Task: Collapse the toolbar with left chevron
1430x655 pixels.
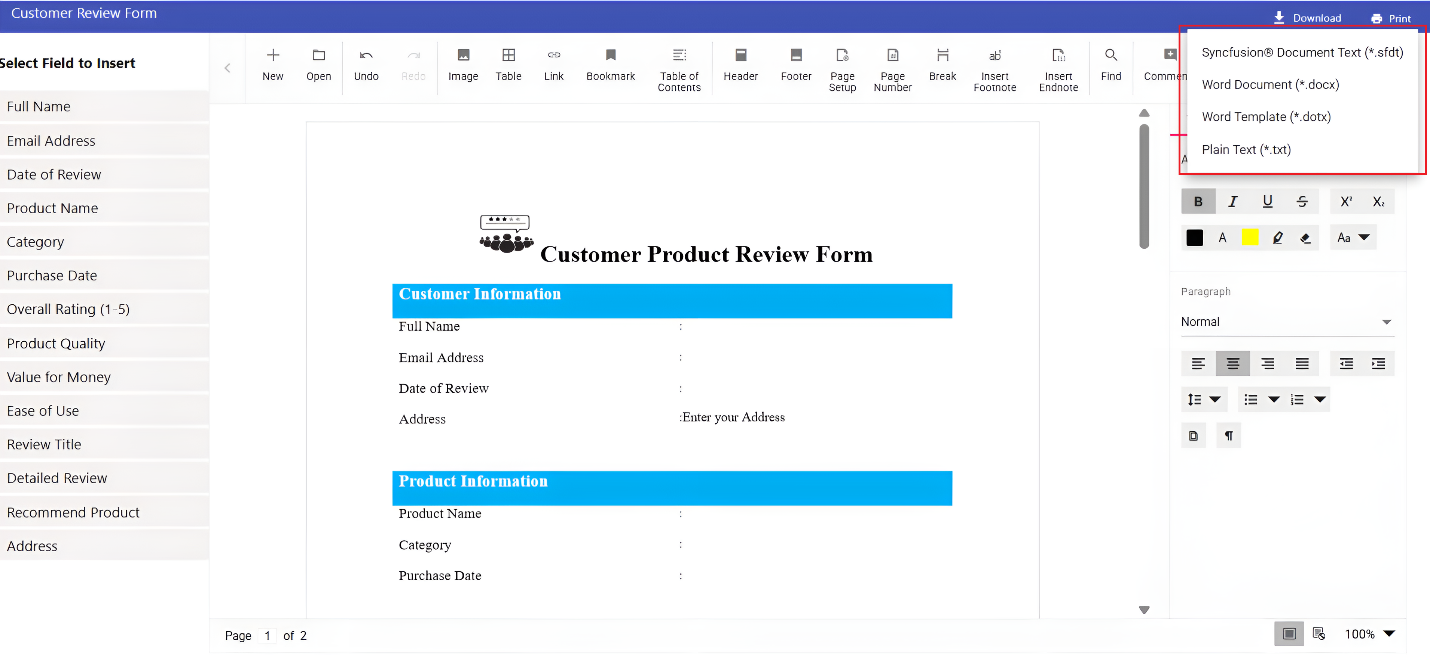Action: pos(227,68)
